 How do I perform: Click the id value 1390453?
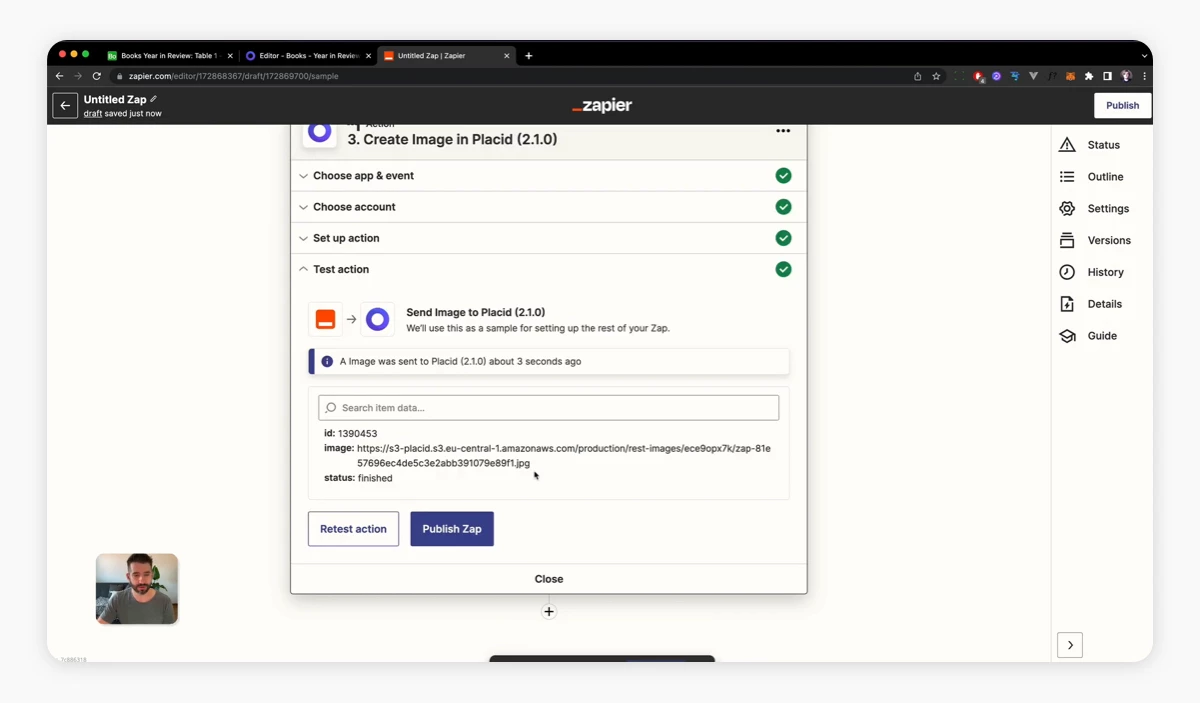tap(357, 434)
